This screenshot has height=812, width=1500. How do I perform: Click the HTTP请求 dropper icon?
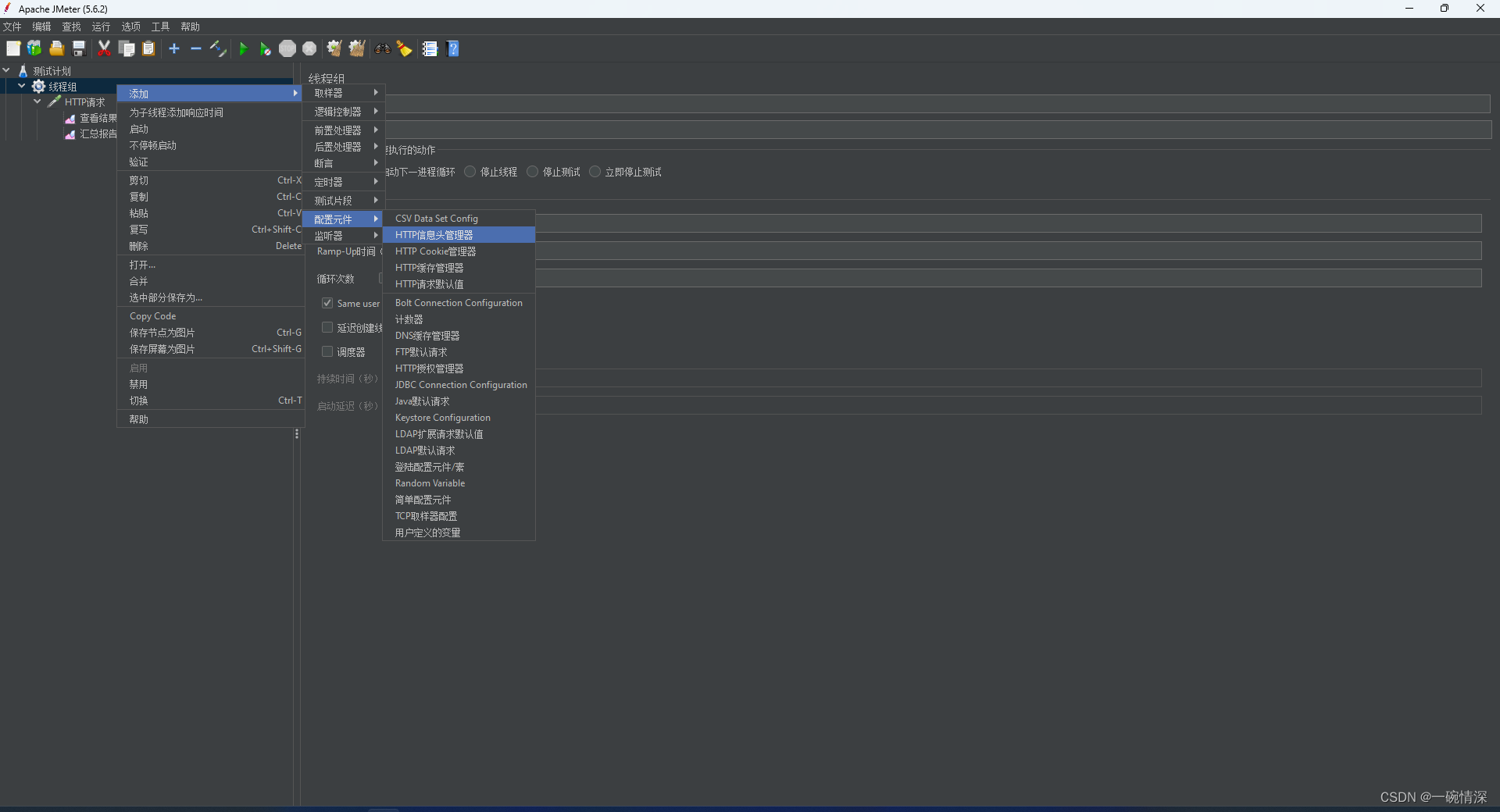(x=54, y=101)
